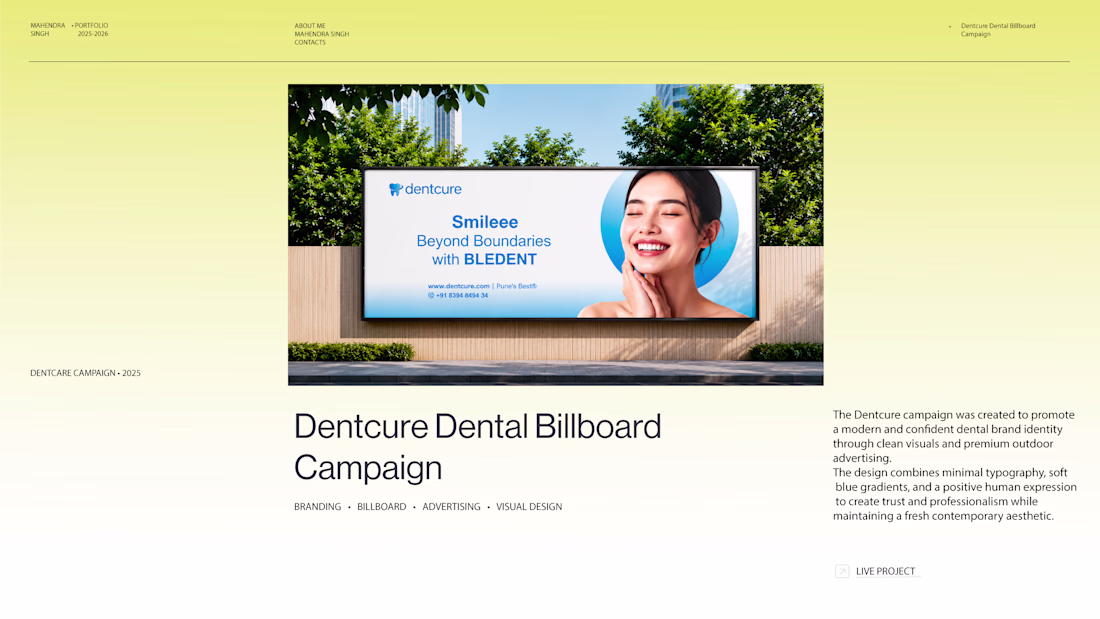
Task: Open the CONTACTS header link
Action: click(x=310, y=43)
